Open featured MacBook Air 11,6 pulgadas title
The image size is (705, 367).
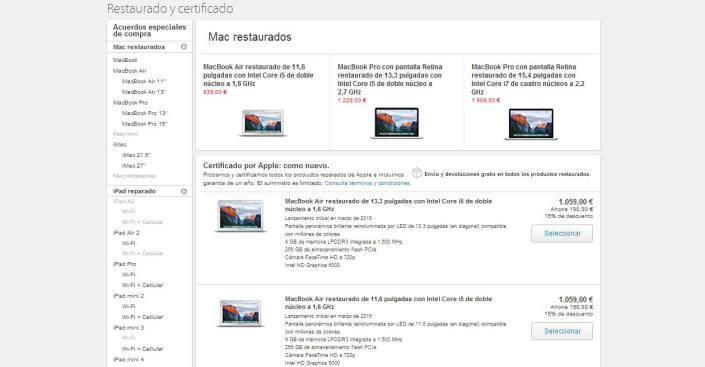pyautogui.click(x=258, y=75)
